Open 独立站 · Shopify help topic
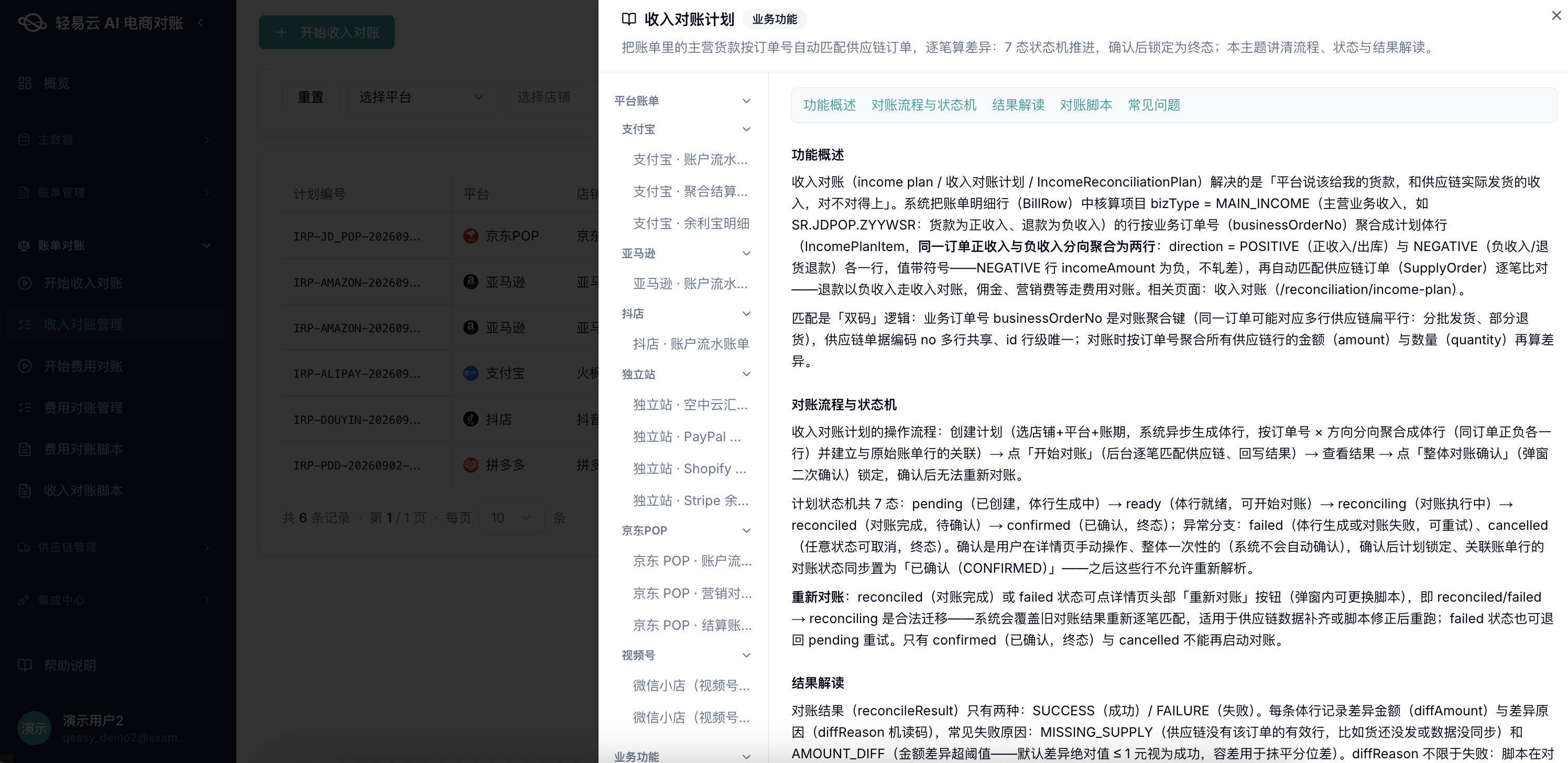This screenshot has height=763, width=1568. pos(689,468)
